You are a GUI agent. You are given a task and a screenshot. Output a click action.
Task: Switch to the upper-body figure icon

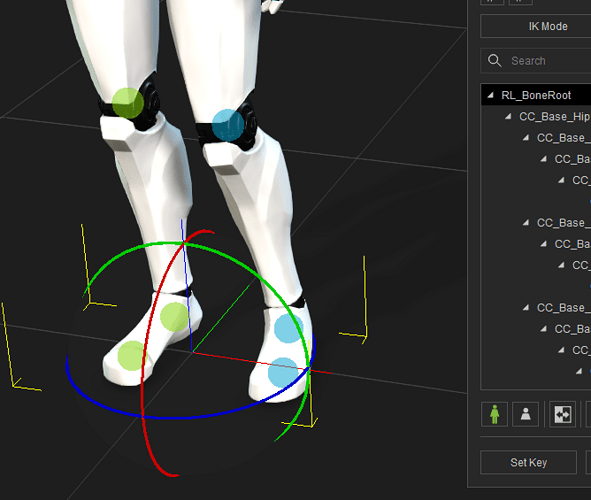525,414
